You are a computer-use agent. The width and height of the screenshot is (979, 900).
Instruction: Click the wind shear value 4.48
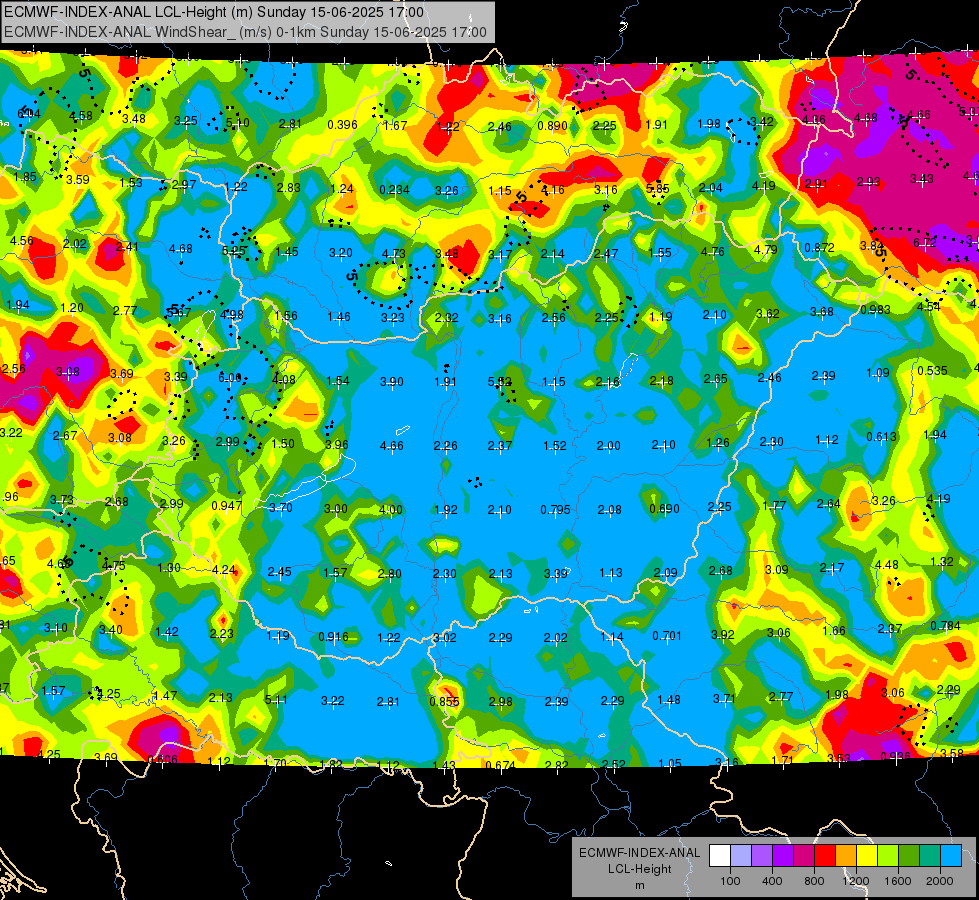point(887,565)
